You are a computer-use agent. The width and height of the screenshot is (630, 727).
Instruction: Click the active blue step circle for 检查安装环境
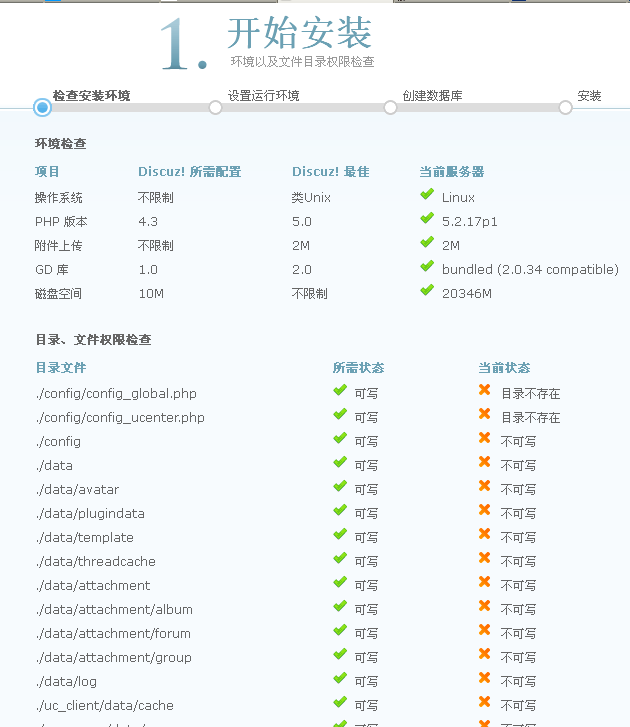pyautogui.click(x=42, y=108)
